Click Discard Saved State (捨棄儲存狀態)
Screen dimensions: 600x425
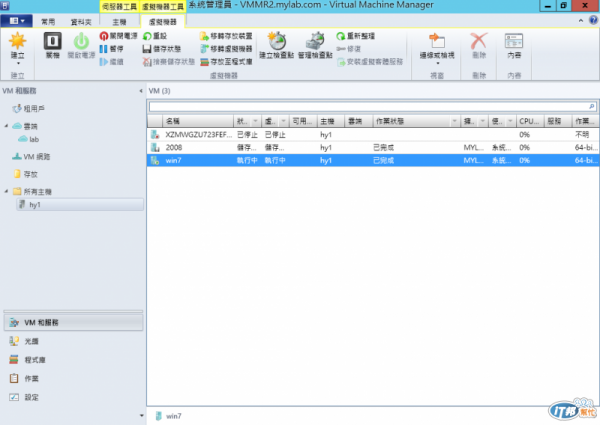click(168, 62)
